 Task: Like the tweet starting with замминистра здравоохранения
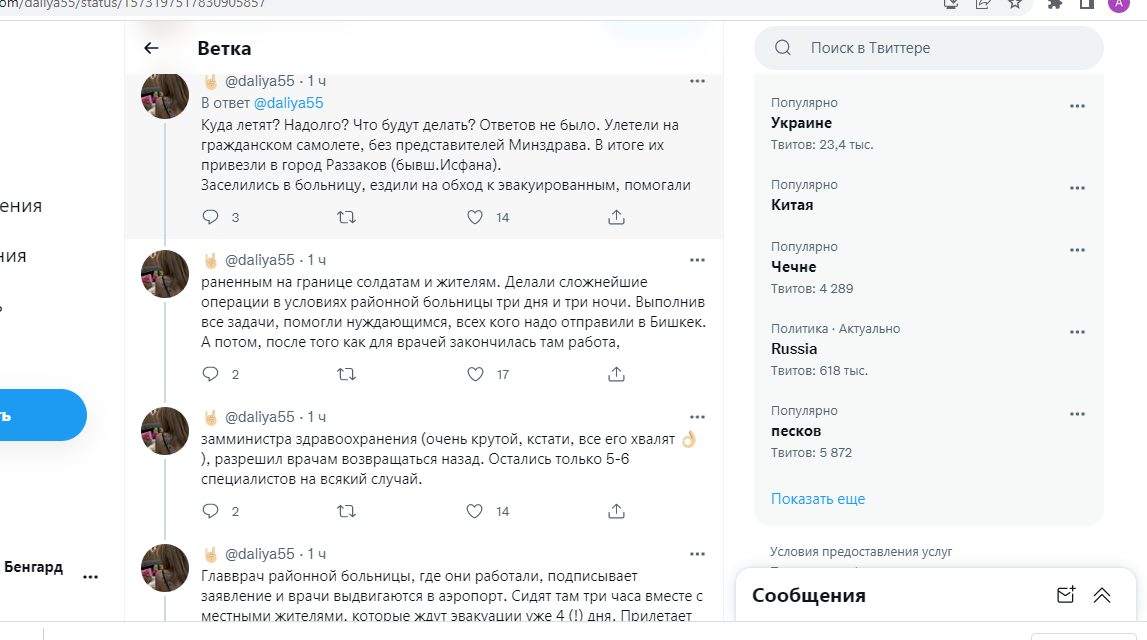tap(476, 511)
